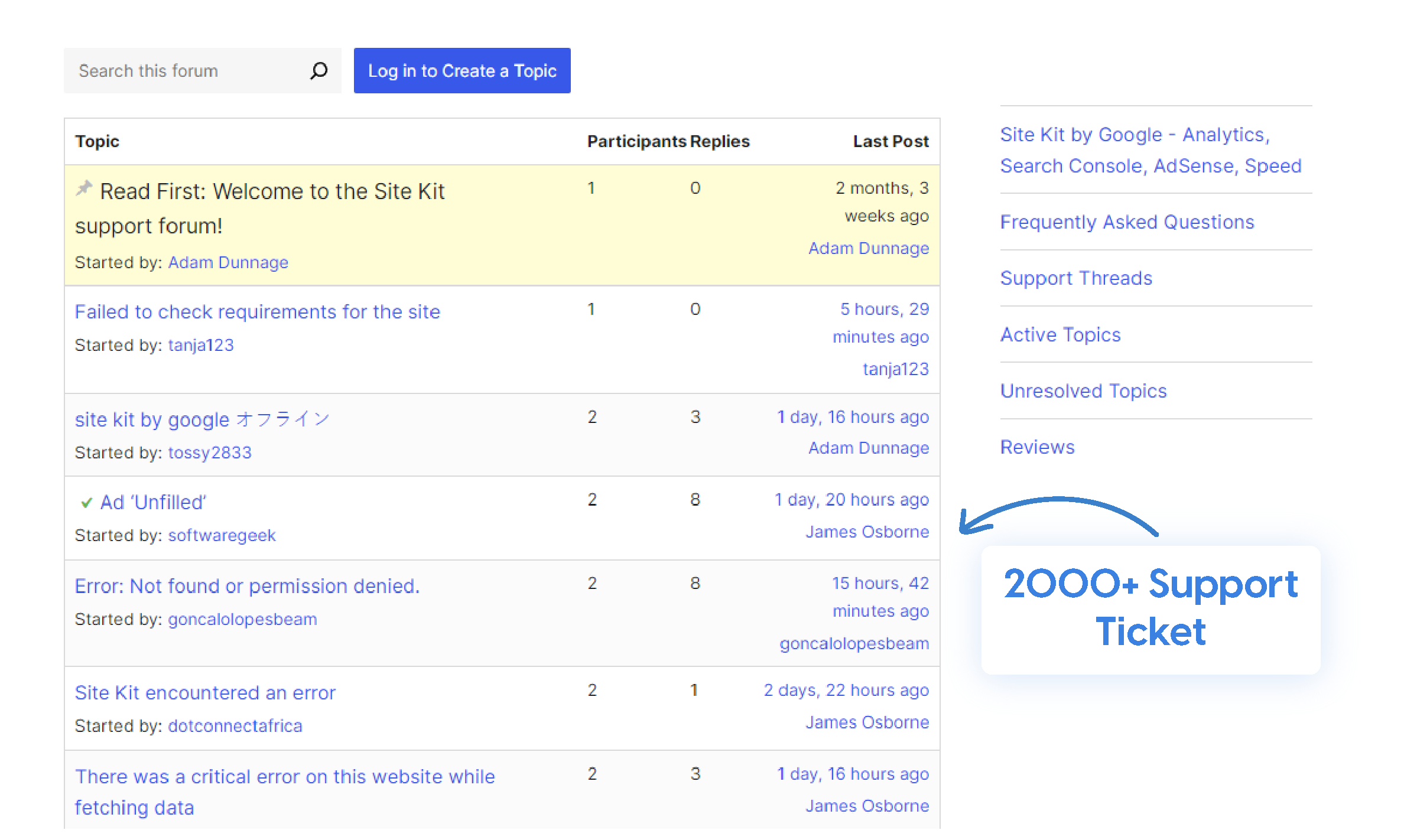Go to Frequently Asked Questions

click(1127, 222)
